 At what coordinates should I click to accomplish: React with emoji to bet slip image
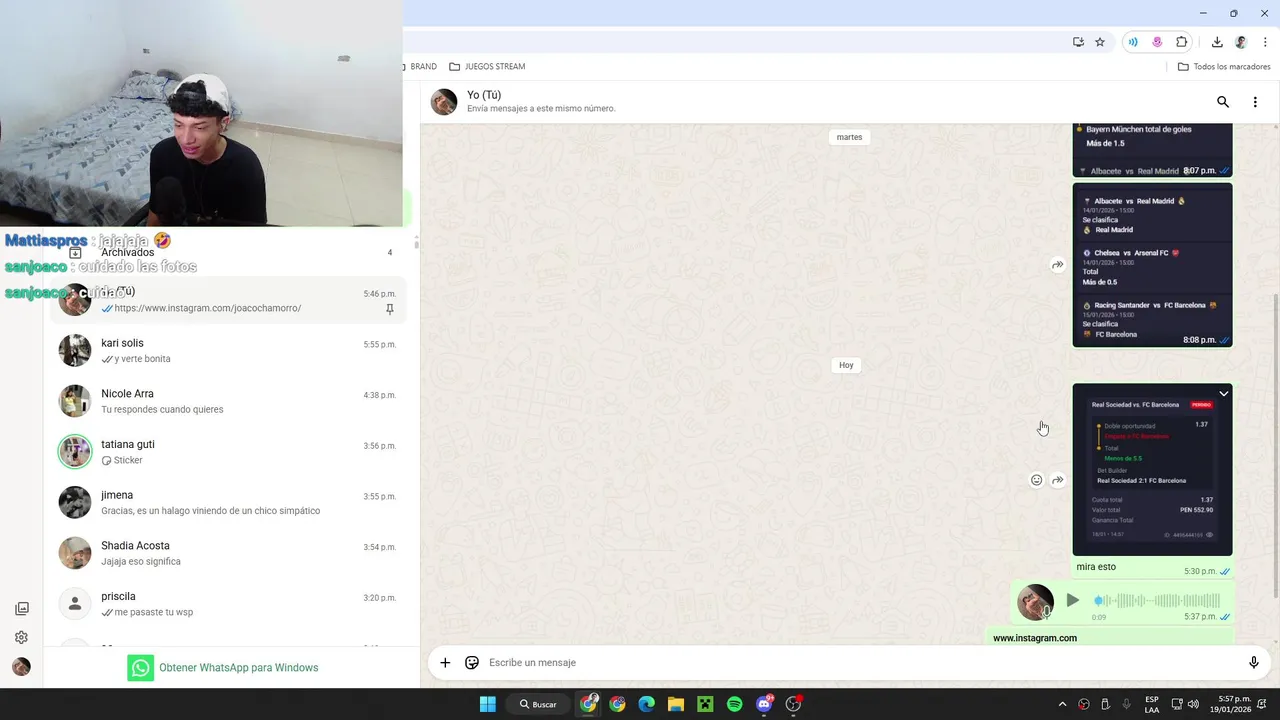pos(1036,480)
